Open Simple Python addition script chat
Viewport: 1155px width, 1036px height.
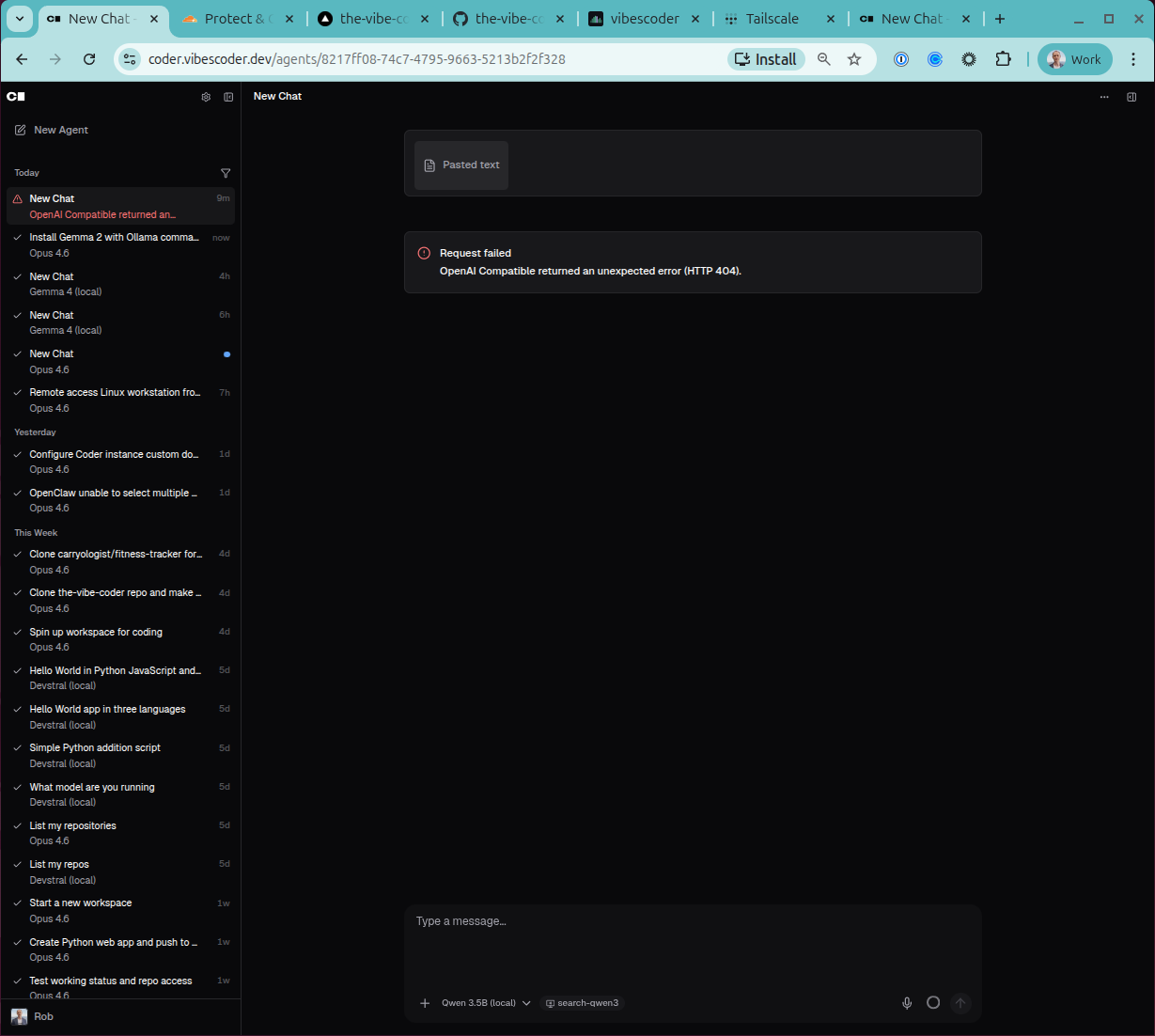120,755
